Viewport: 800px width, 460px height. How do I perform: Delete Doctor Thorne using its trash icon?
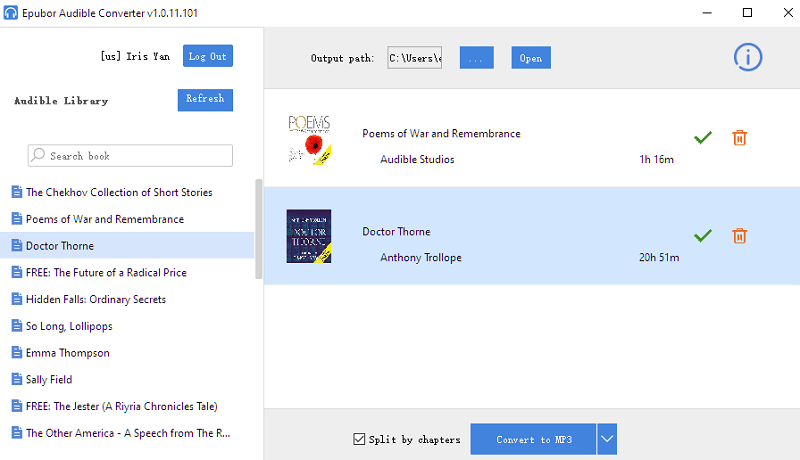(739, 236)
